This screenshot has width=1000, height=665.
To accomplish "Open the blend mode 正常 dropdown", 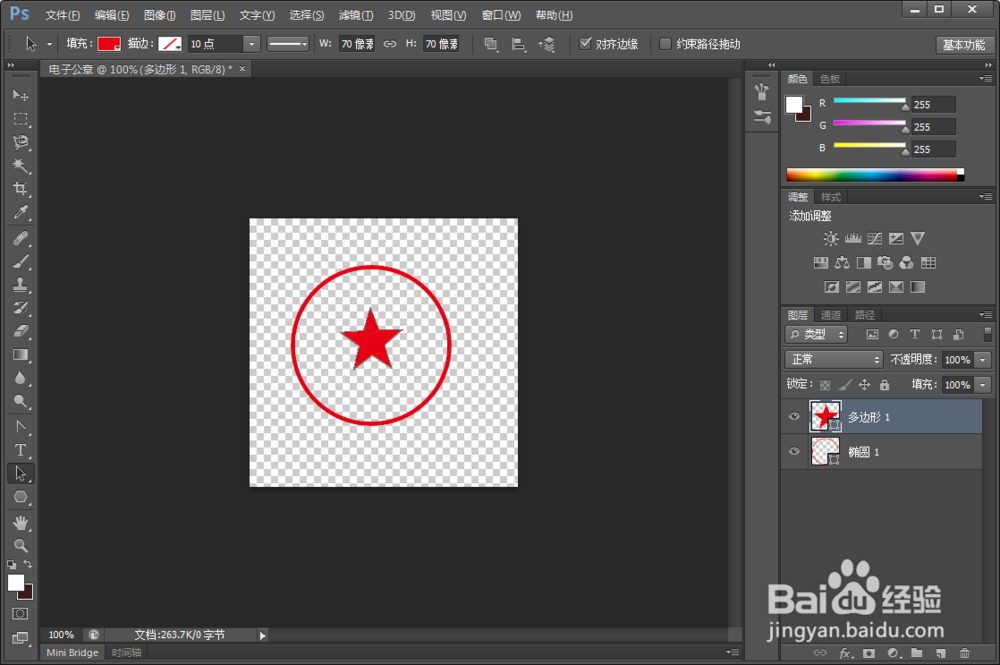I will point(834,360).
